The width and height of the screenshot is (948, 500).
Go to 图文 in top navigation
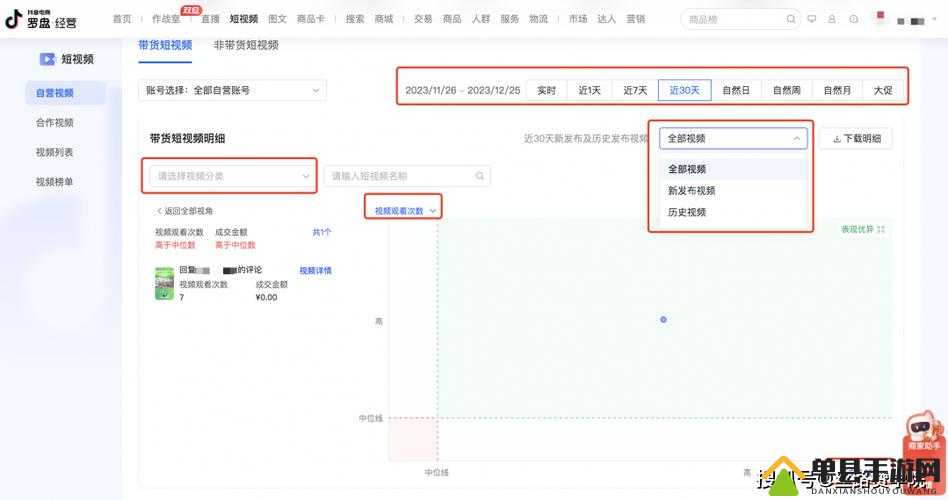pyautogui.click(x=278, y=19)
